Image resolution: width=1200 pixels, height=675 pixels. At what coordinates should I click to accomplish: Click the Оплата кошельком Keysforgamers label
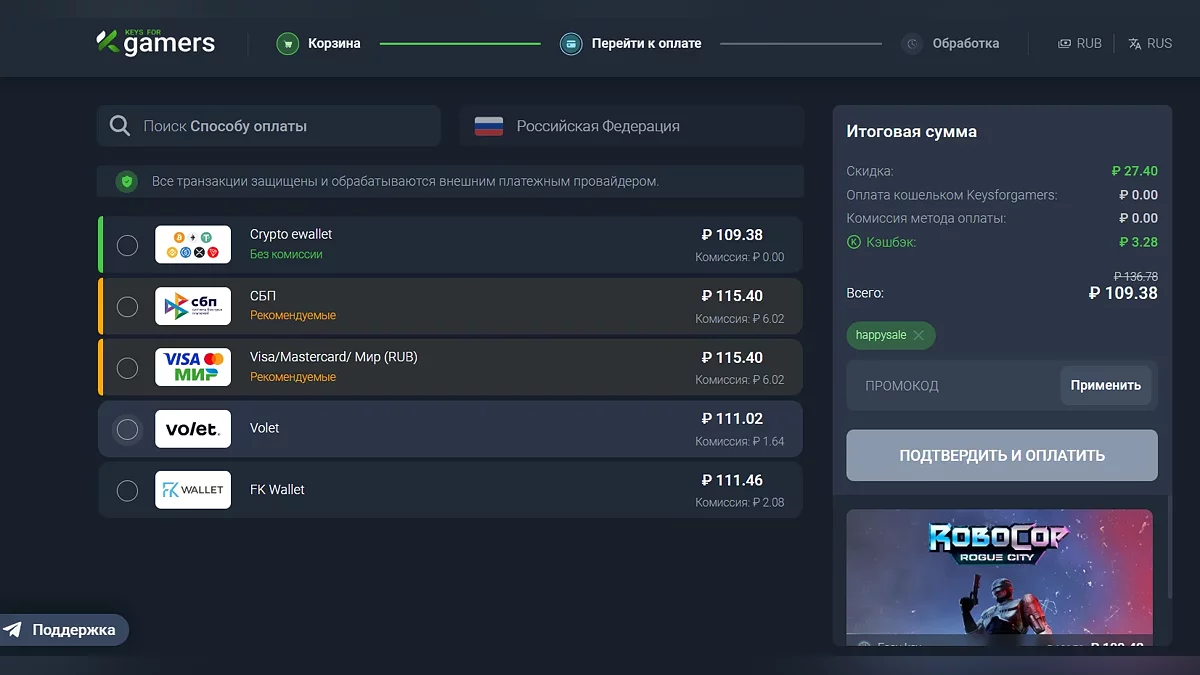coord(952,195)
